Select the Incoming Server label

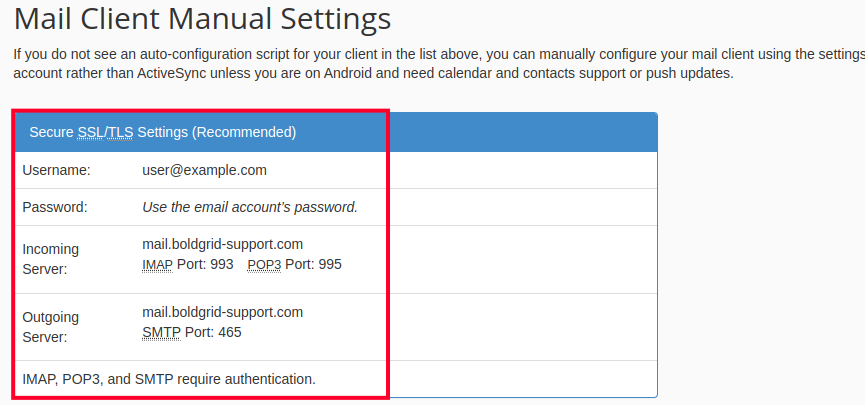pyautogui.click(x=50, y=259)
